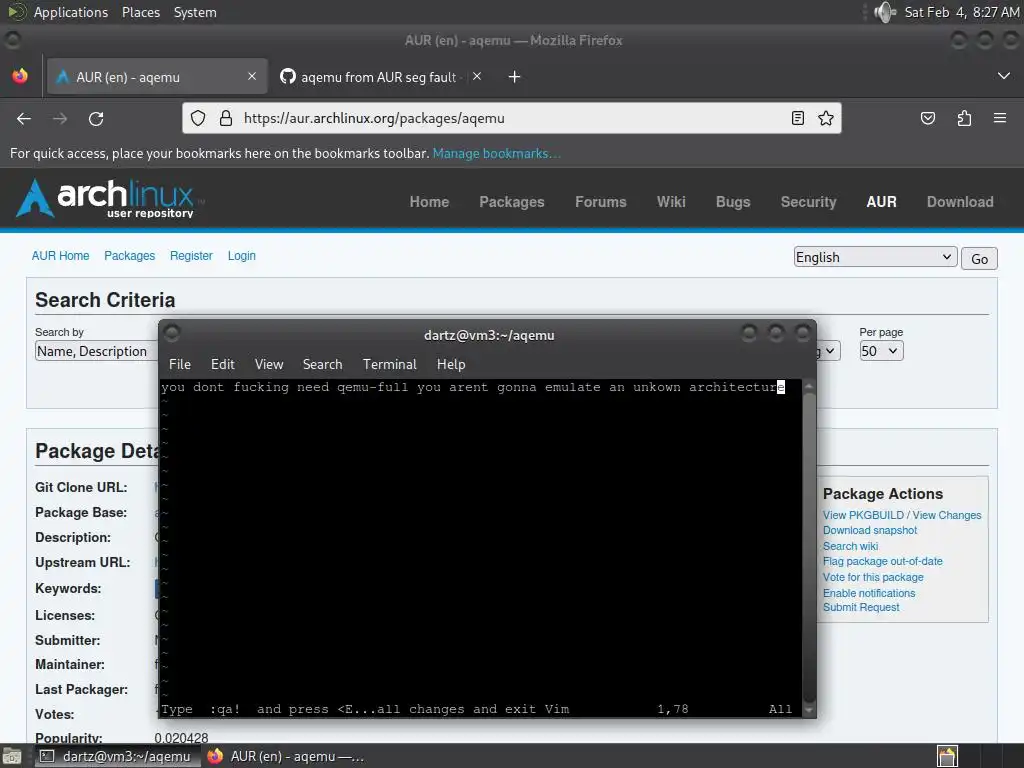Click the Firefox back arrow
Screen dimensions: 1024x768
pyautogui.click(x=24, y=119)
